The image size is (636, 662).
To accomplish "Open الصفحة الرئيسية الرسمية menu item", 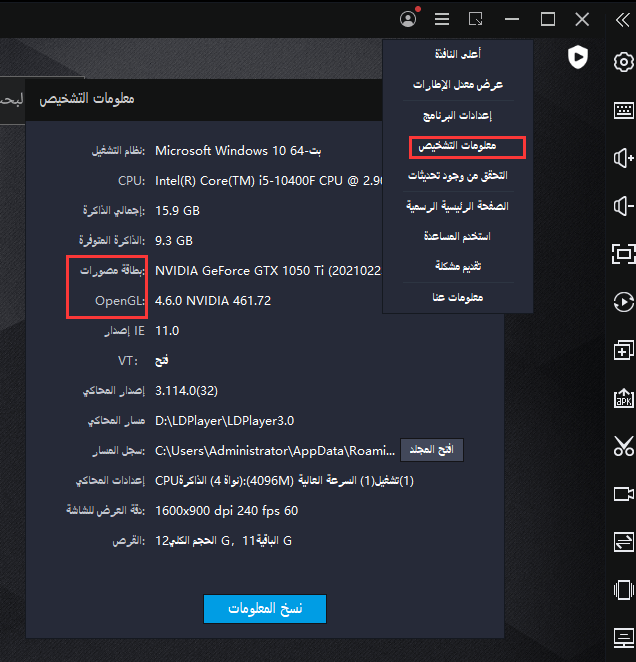I will pyautogui.click(x=458, y=206).
